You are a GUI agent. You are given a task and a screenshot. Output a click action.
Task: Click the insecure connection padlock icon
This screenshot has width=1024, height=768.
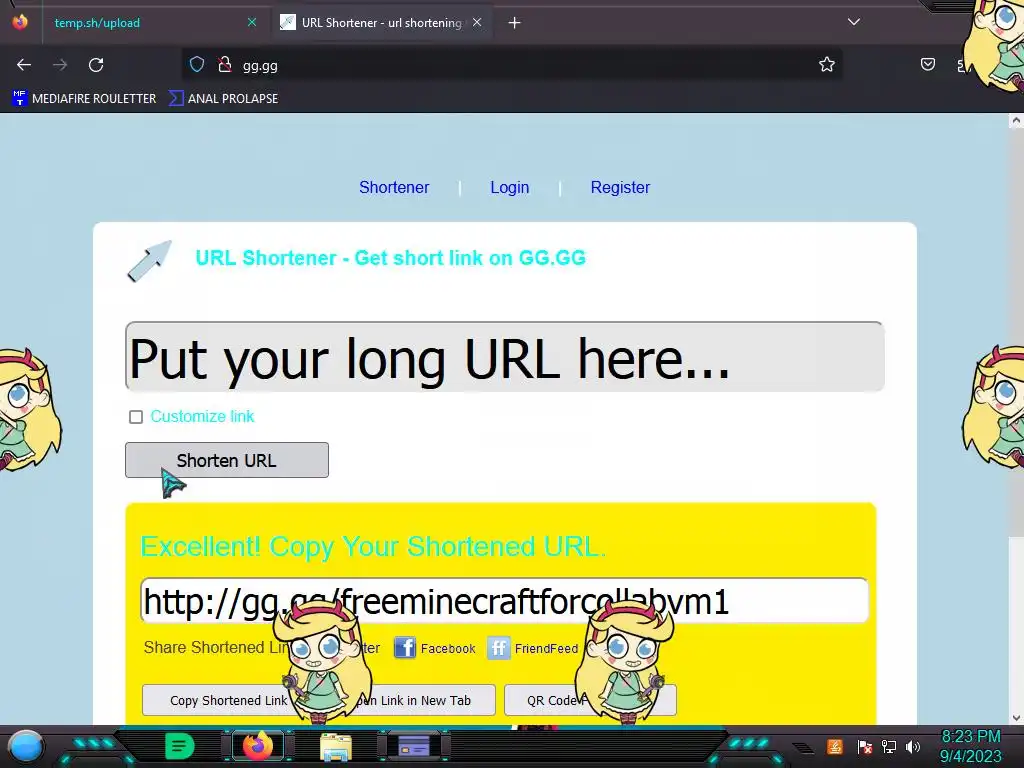coord(225,65)
